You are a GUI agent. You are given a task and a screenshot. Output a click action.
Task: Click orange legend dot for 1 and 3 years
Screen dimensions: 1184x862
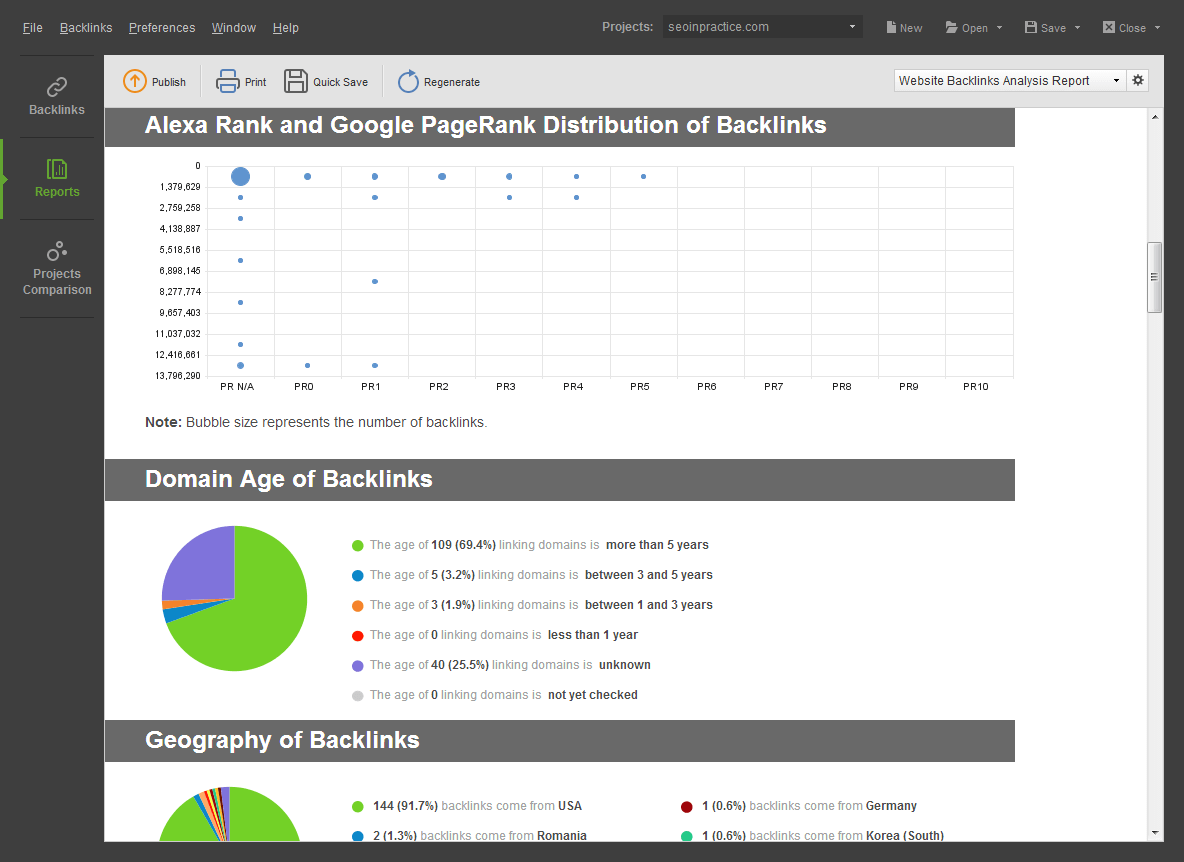point(358,605)
